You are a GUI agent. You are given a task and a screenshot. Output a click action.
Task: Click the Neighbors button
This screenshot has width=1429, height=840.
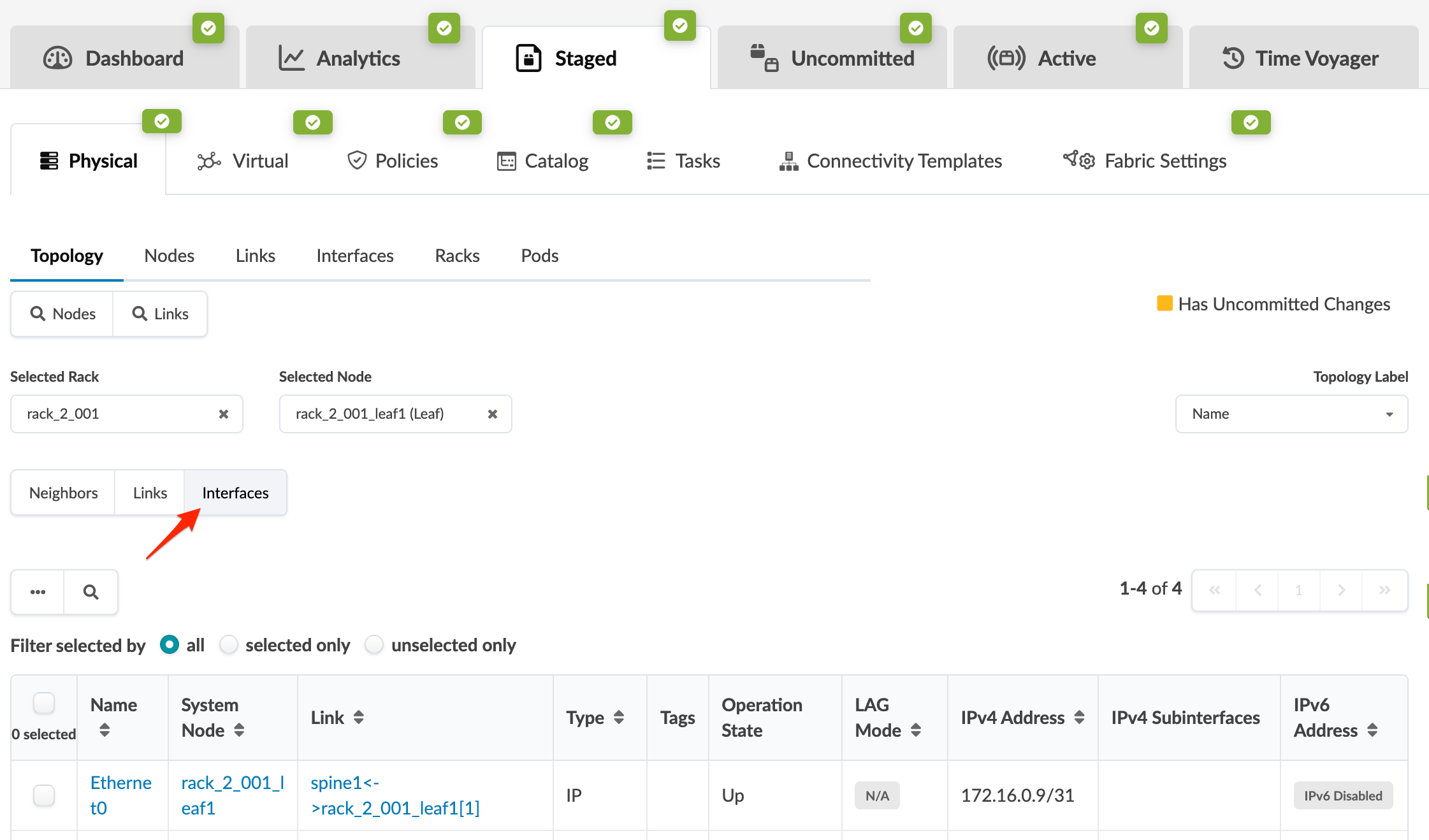(63, 493)
